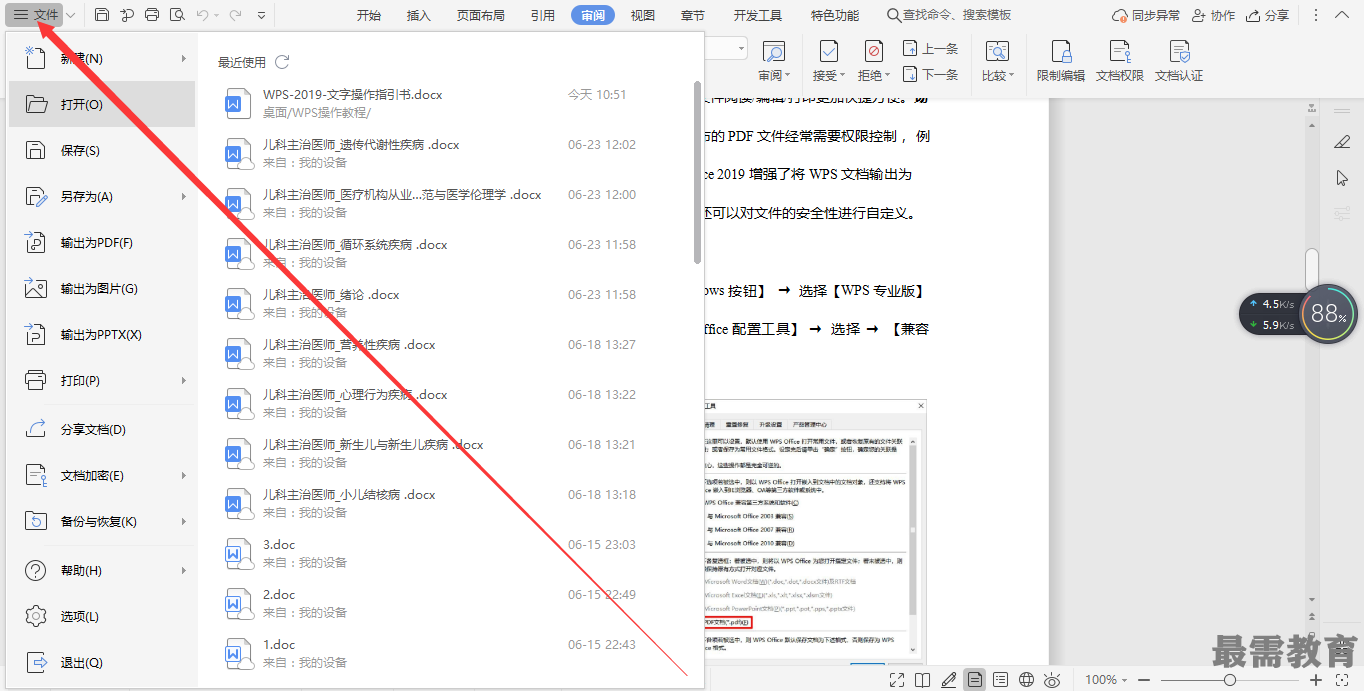Open the 特色功能 tab
This screenshot has width=1364, height=691.
(x=835, y=15)
